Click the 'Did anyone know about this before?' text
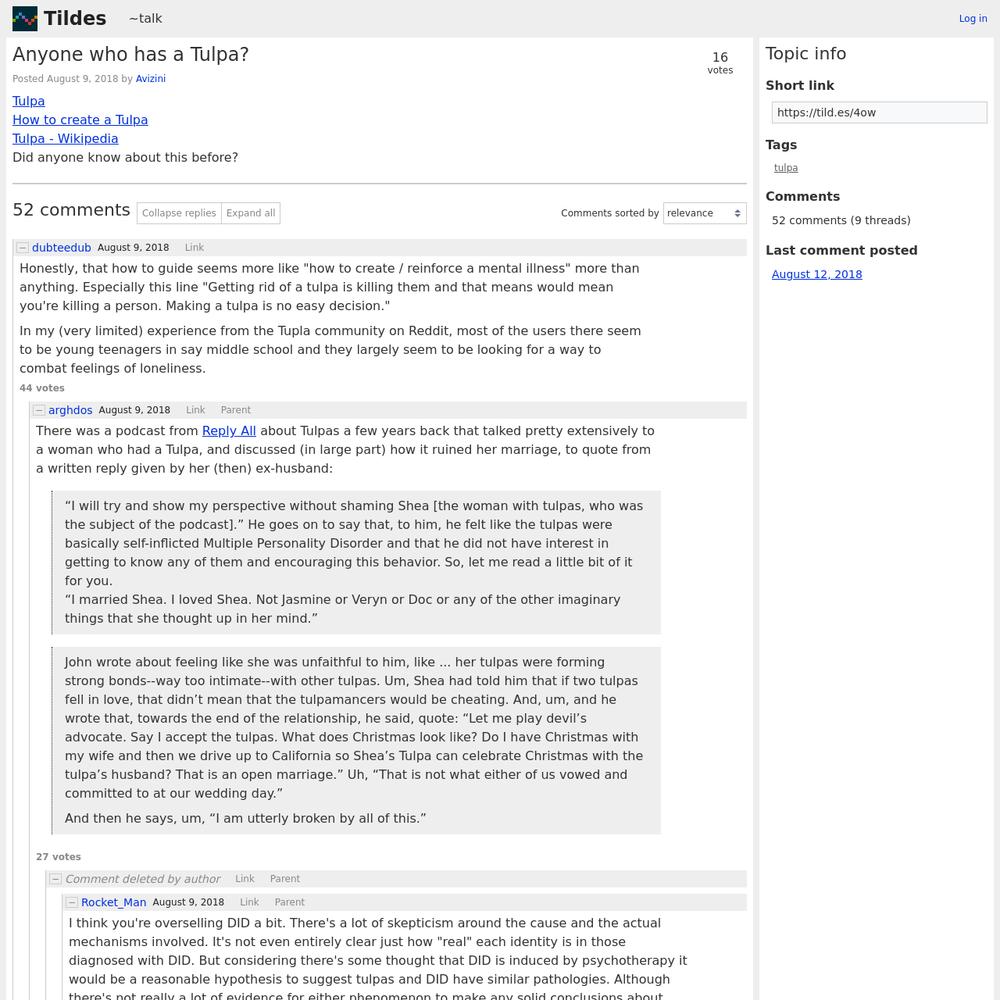Screen dimensions: 1000x1000 126,158
